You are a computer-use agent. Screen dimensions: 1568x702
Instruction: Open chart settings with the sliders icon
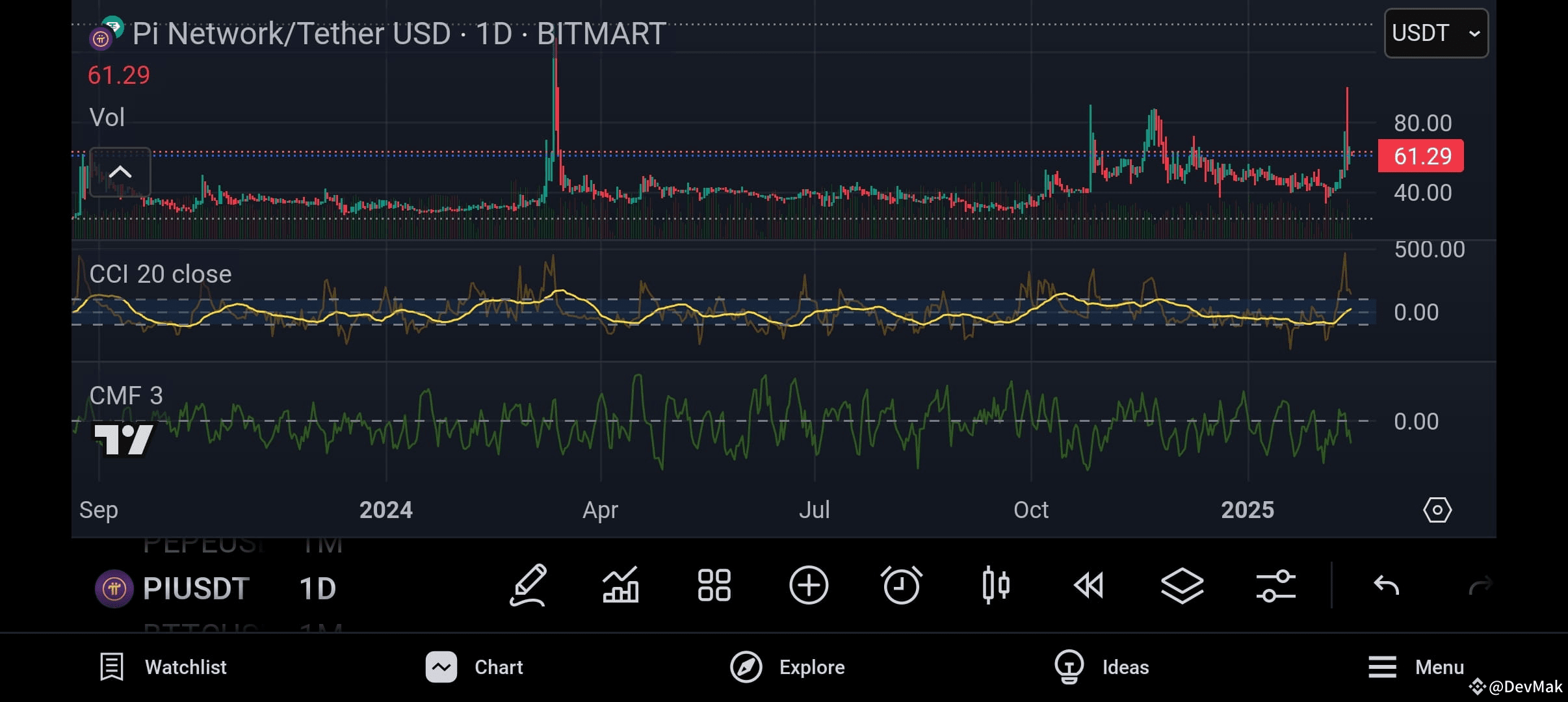point(1275,585)
